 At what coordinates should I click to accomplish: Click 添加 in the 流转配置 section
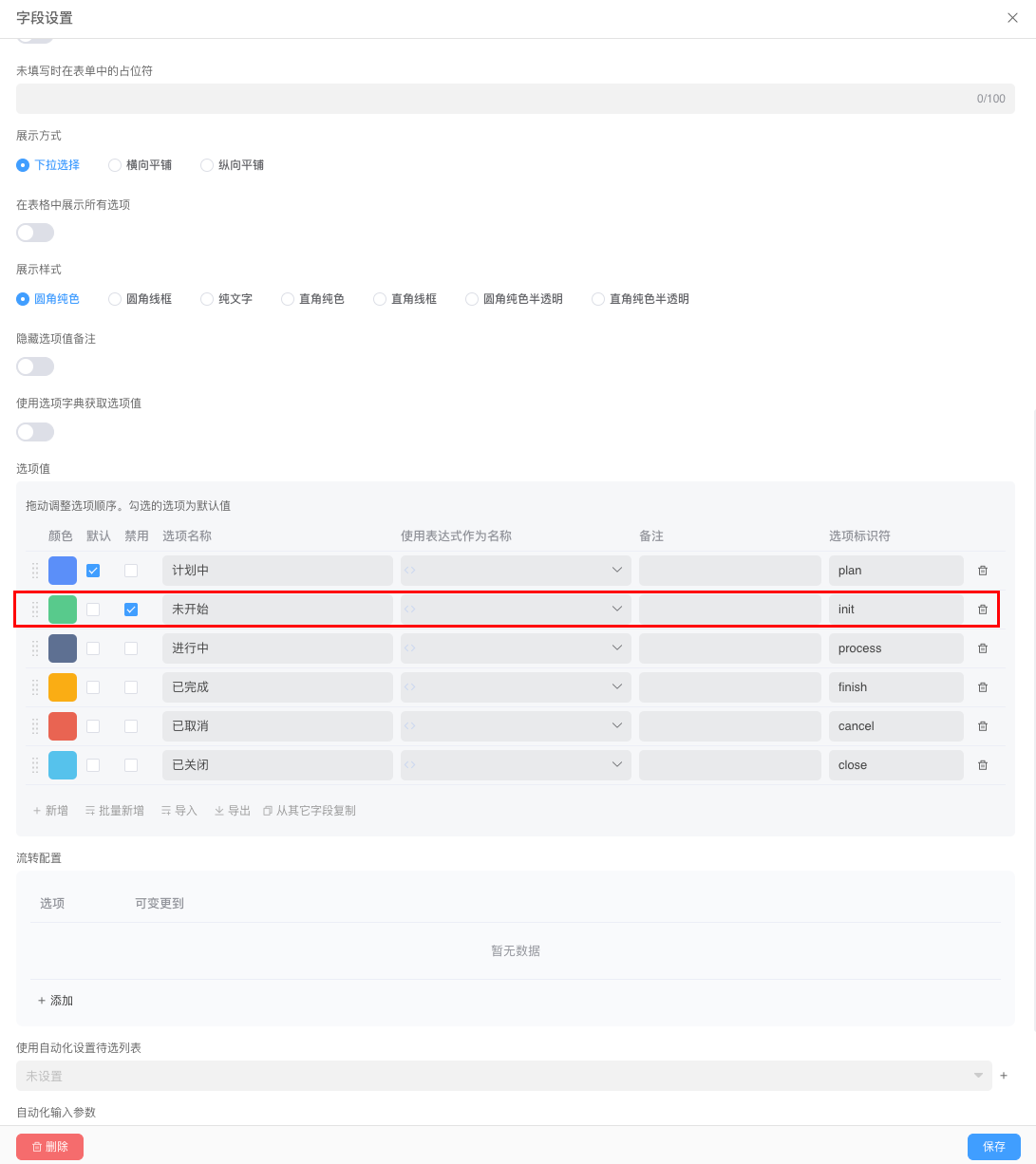pyautogui.click(x=55, y=1001)
